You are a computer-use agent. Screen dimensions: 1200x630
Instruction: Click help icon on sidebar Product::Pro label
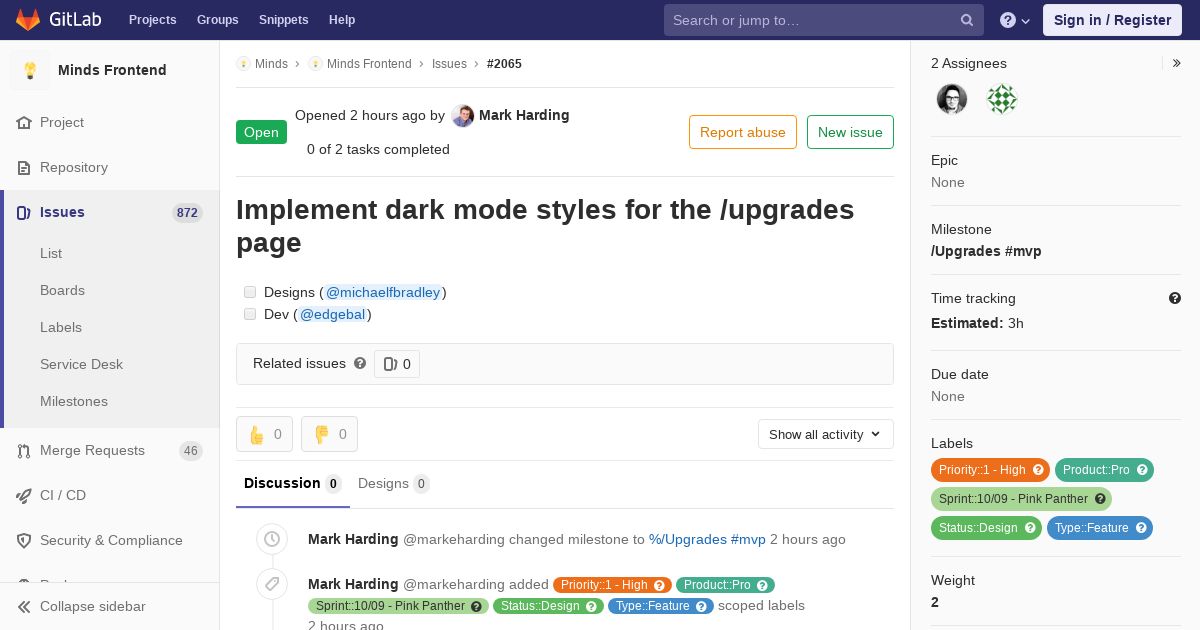point(1142,470)
